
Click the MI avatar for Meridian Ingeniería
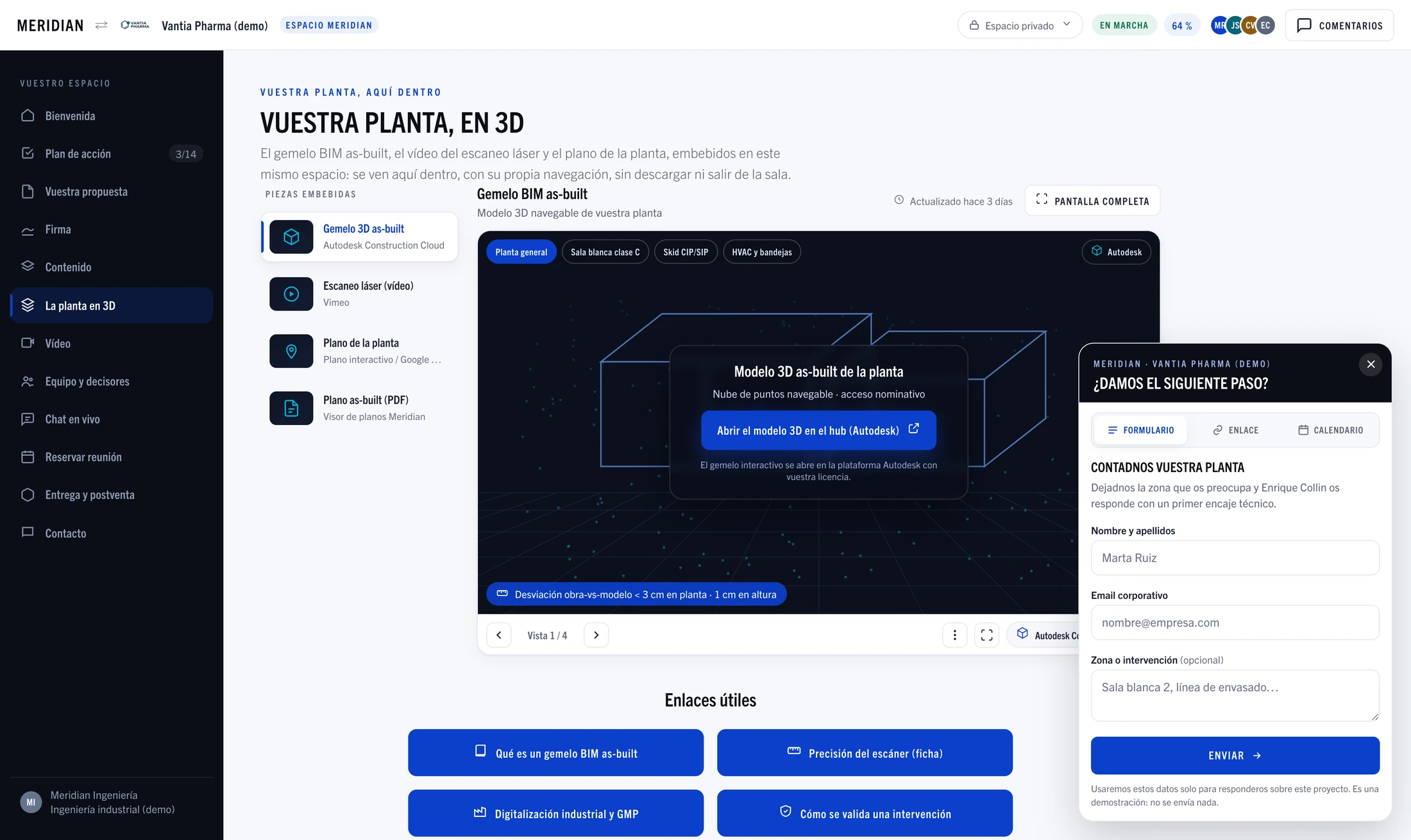point(31,802)
